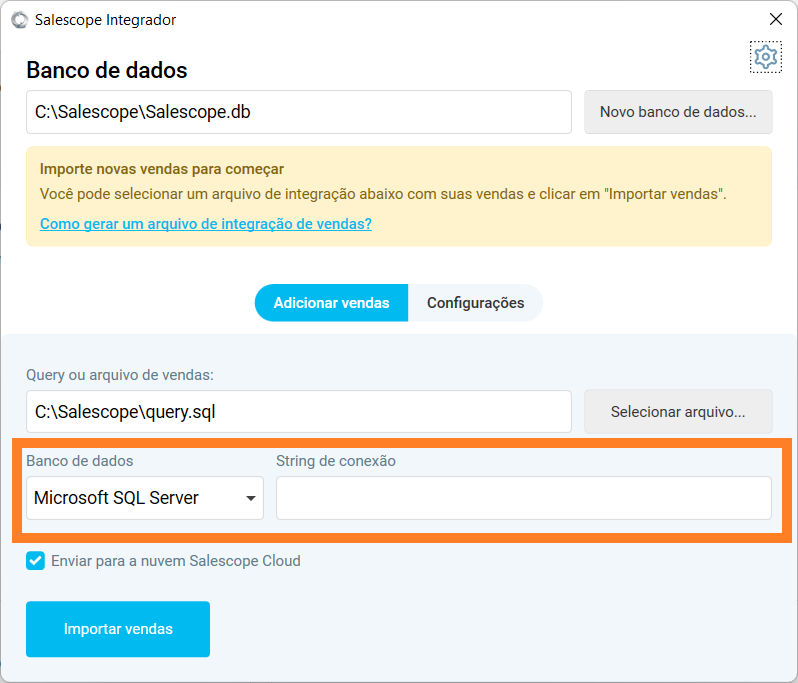The height and width of the screenshot is (683, 798).
Task: Switch to the Adicionar vendas tab
Action: click(x=331, y=303)
